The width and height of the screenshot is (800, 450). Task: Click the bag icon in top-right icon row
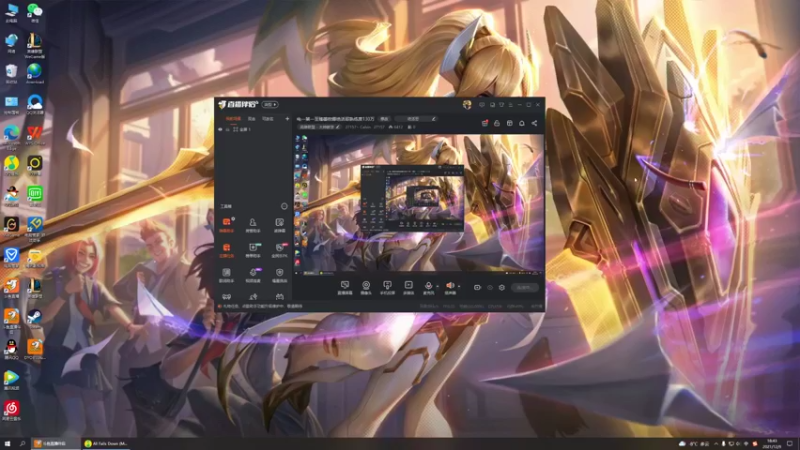[x=497, y=123]
